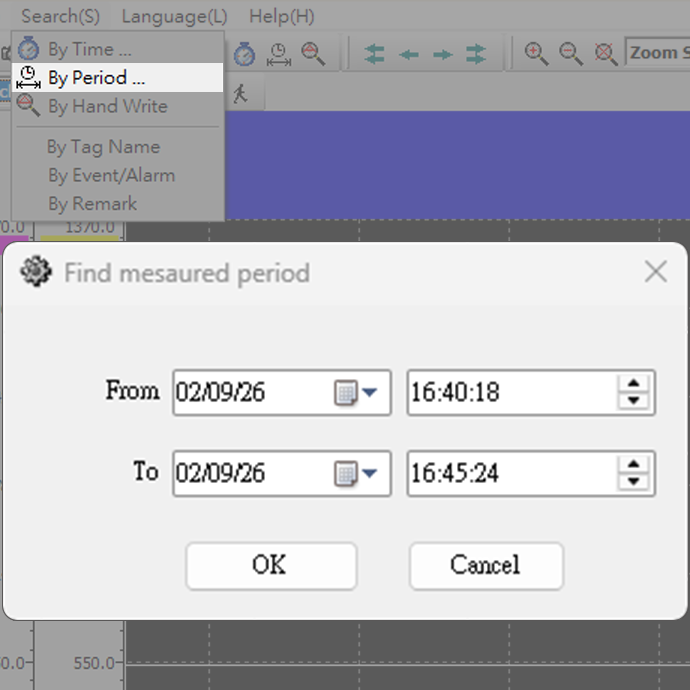Click the search-by-handwrite magnifier toolbar icon
This screenshot has width=690, height=690.
click(313, 54)
